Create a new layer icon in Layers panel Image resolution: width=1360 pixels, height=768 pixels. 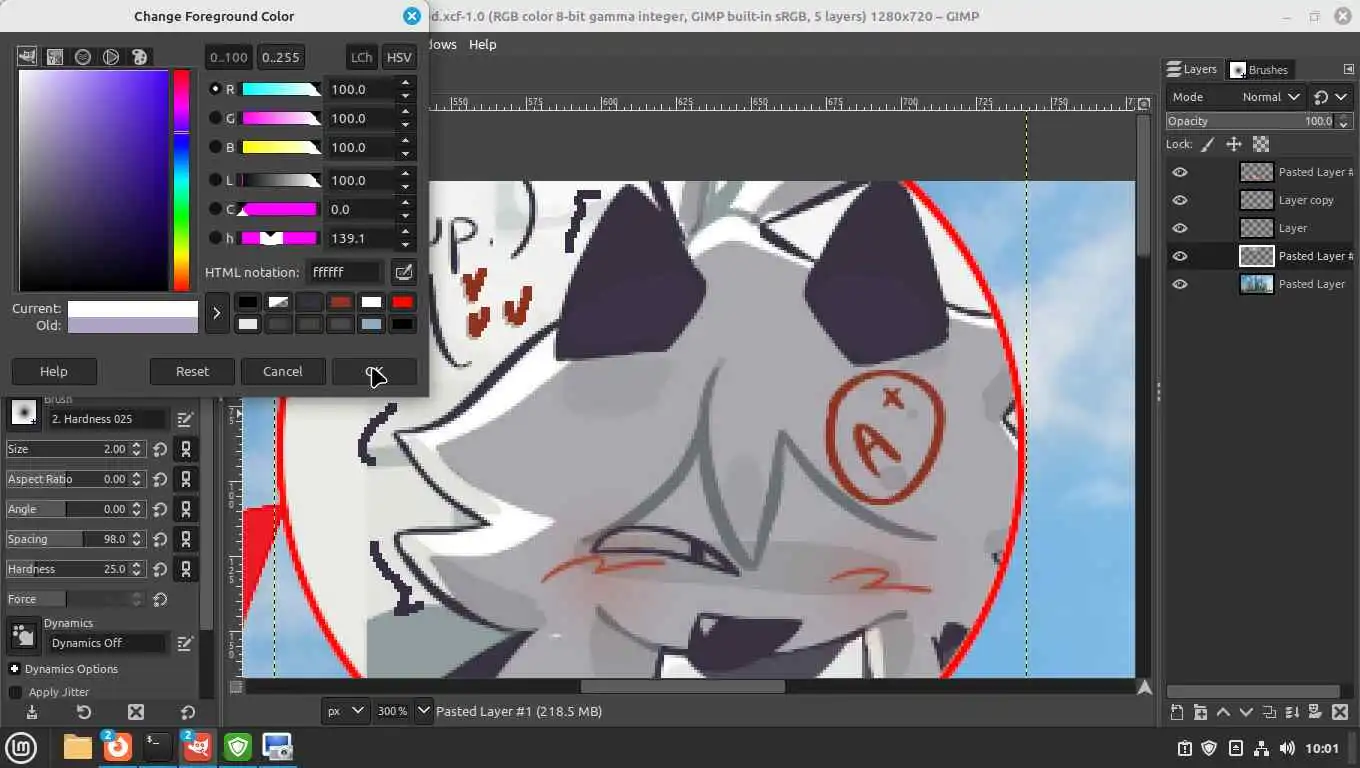[x=1177, y=712]
